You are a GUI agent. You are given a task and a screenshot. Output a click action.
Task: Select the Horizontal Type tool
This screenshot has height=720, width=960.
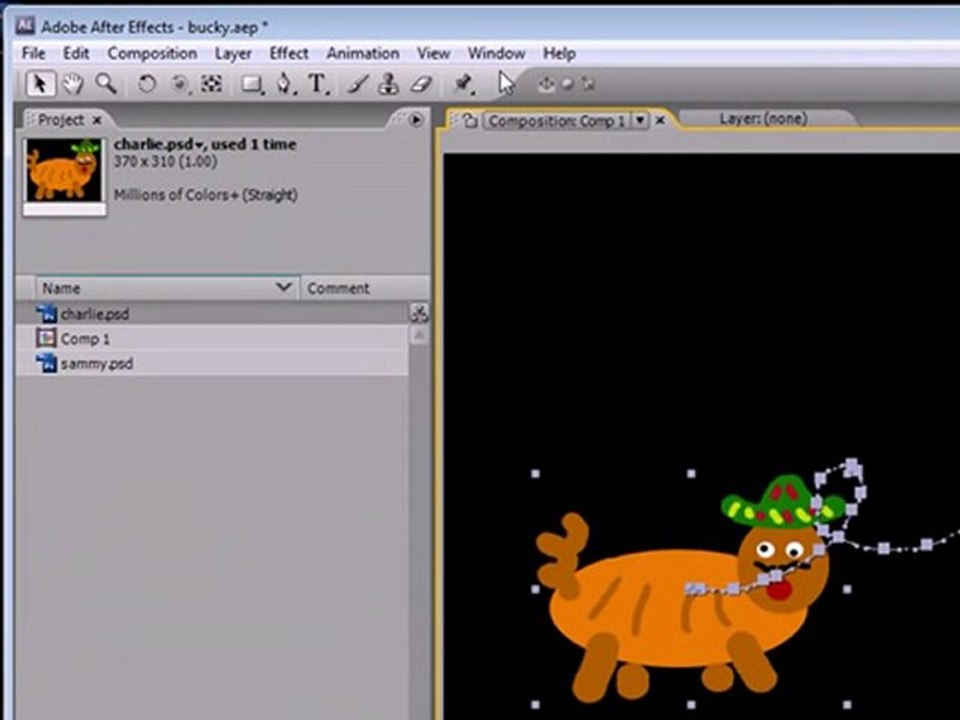[x=318, y=84]
